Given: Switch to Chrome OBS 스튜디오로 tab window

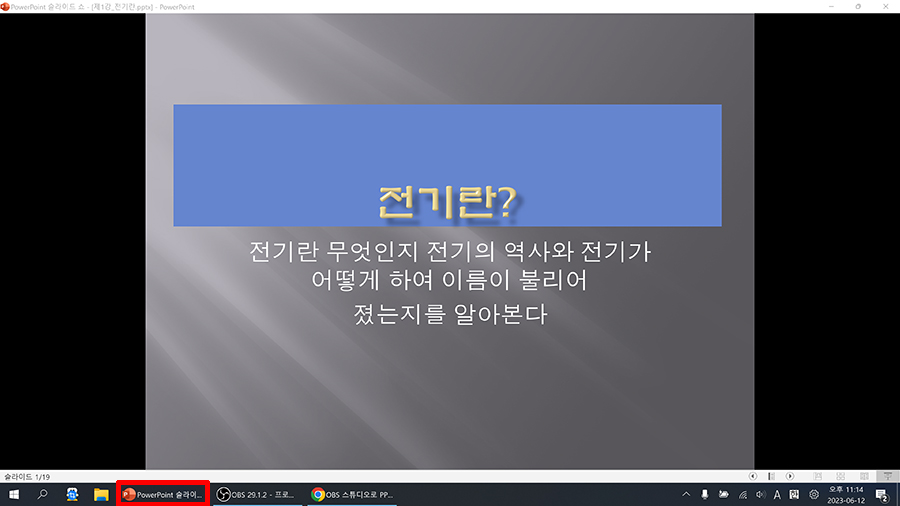Looking at the screenshot, I should tap(352, 494).
